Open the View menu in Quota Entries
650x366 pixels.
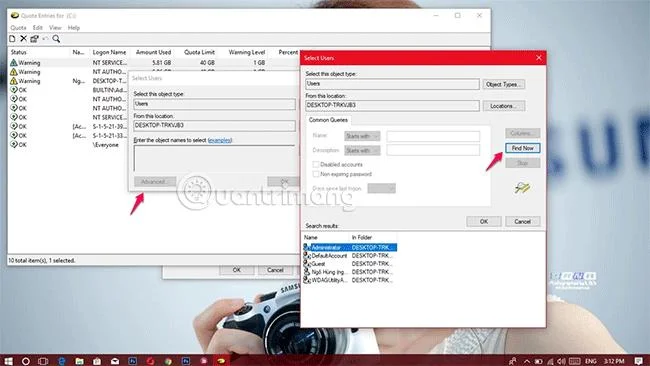tap(55, 28)
